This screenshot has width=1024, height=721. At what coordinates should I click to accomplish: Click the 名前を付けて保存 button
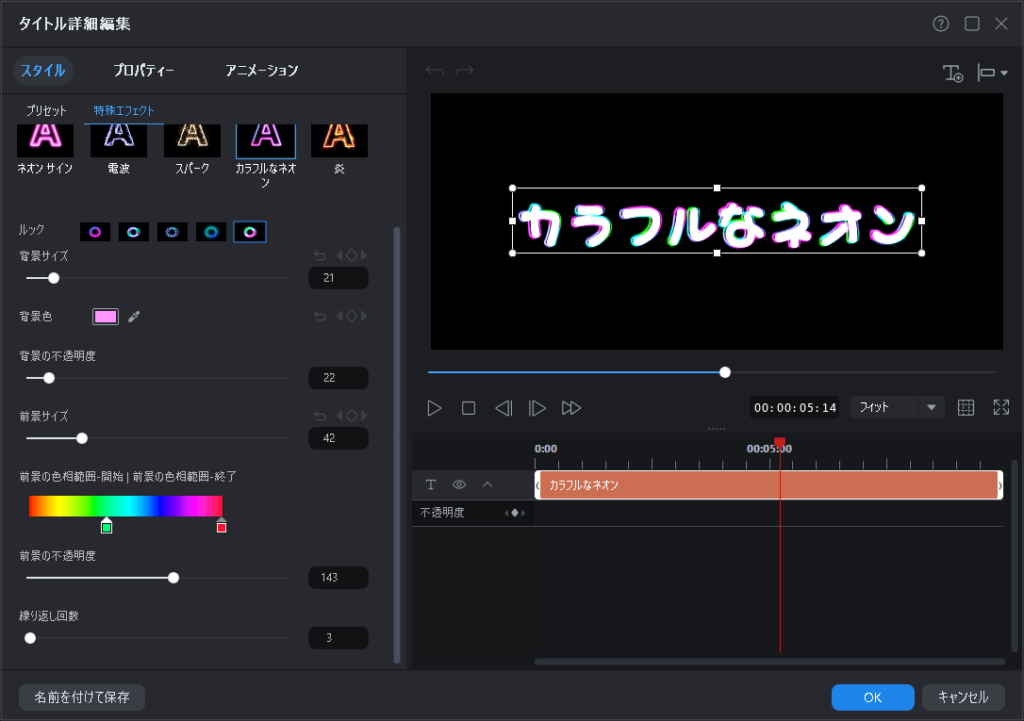tap(82, 697)
